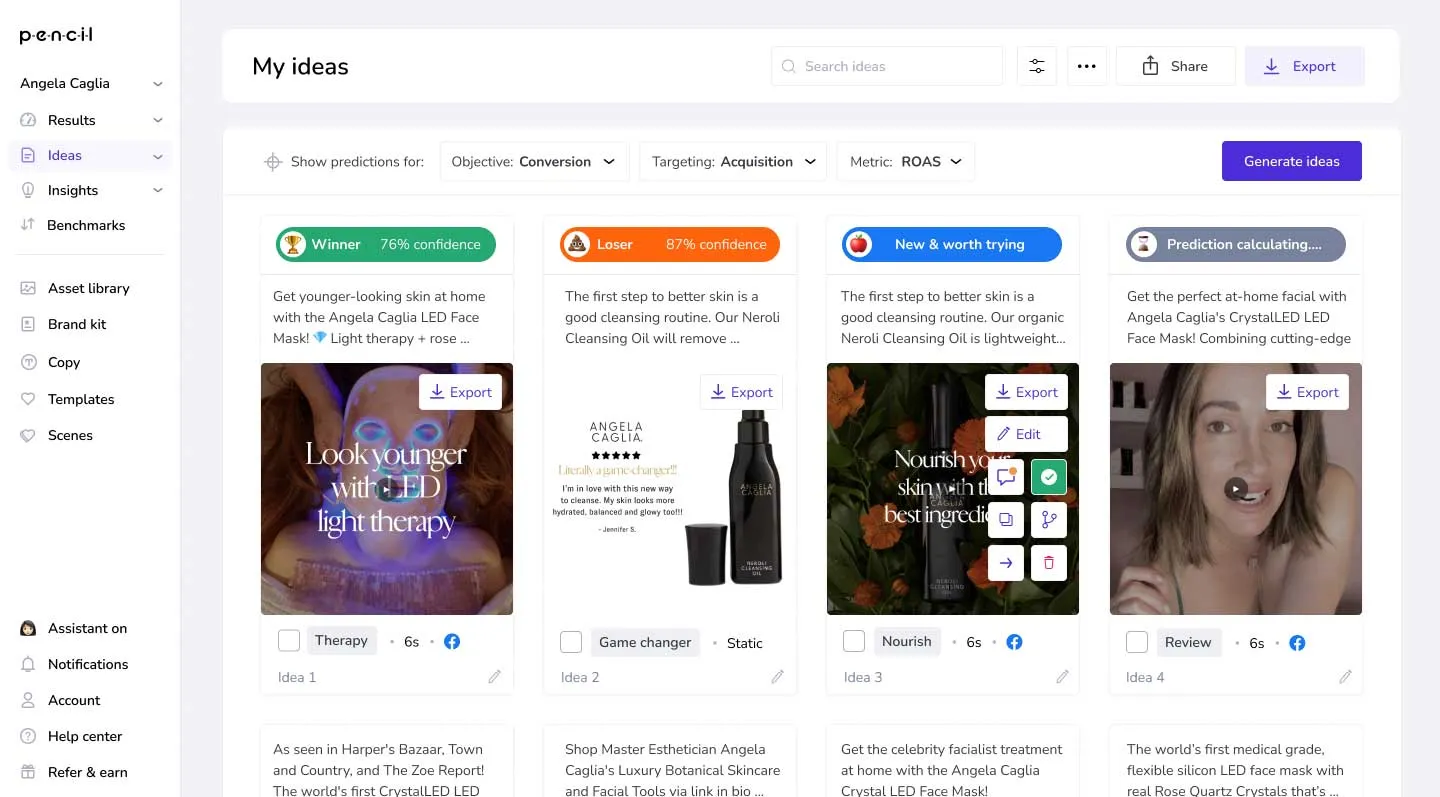Screen dimensions: 1440x797
Task: Open Refer & earn in the sidebar
Action: coord(87,772)
